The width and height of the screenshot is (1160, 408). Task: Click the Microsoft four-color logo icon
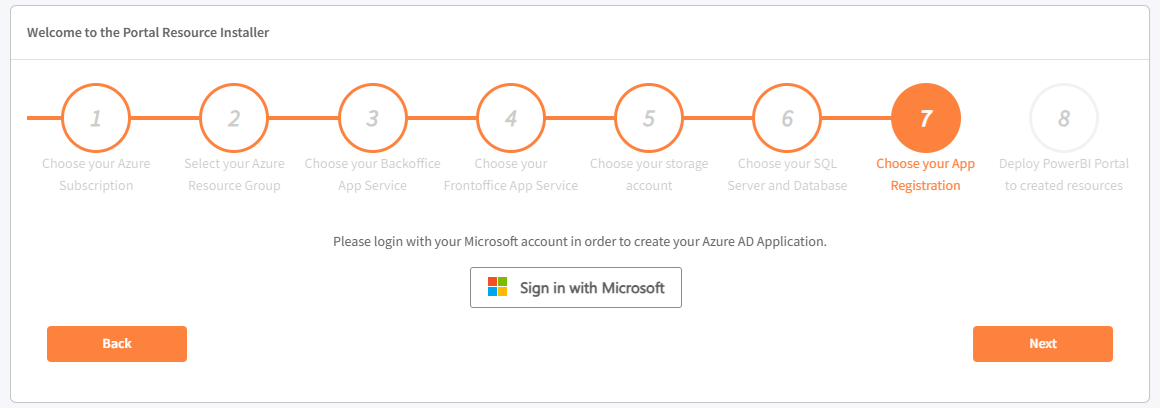point(498,287)
